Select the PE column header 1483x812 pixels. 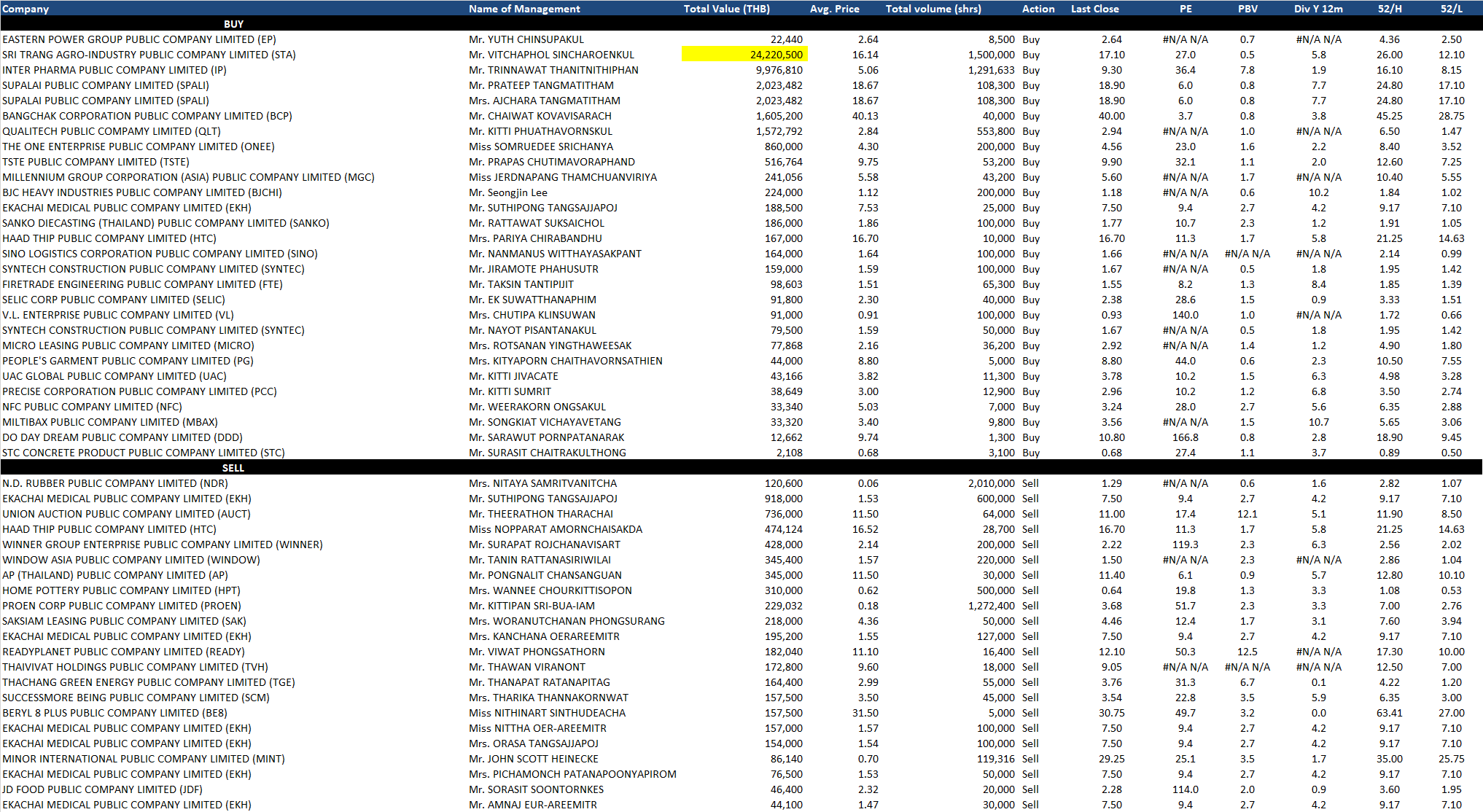click(x=1186, y=9)
